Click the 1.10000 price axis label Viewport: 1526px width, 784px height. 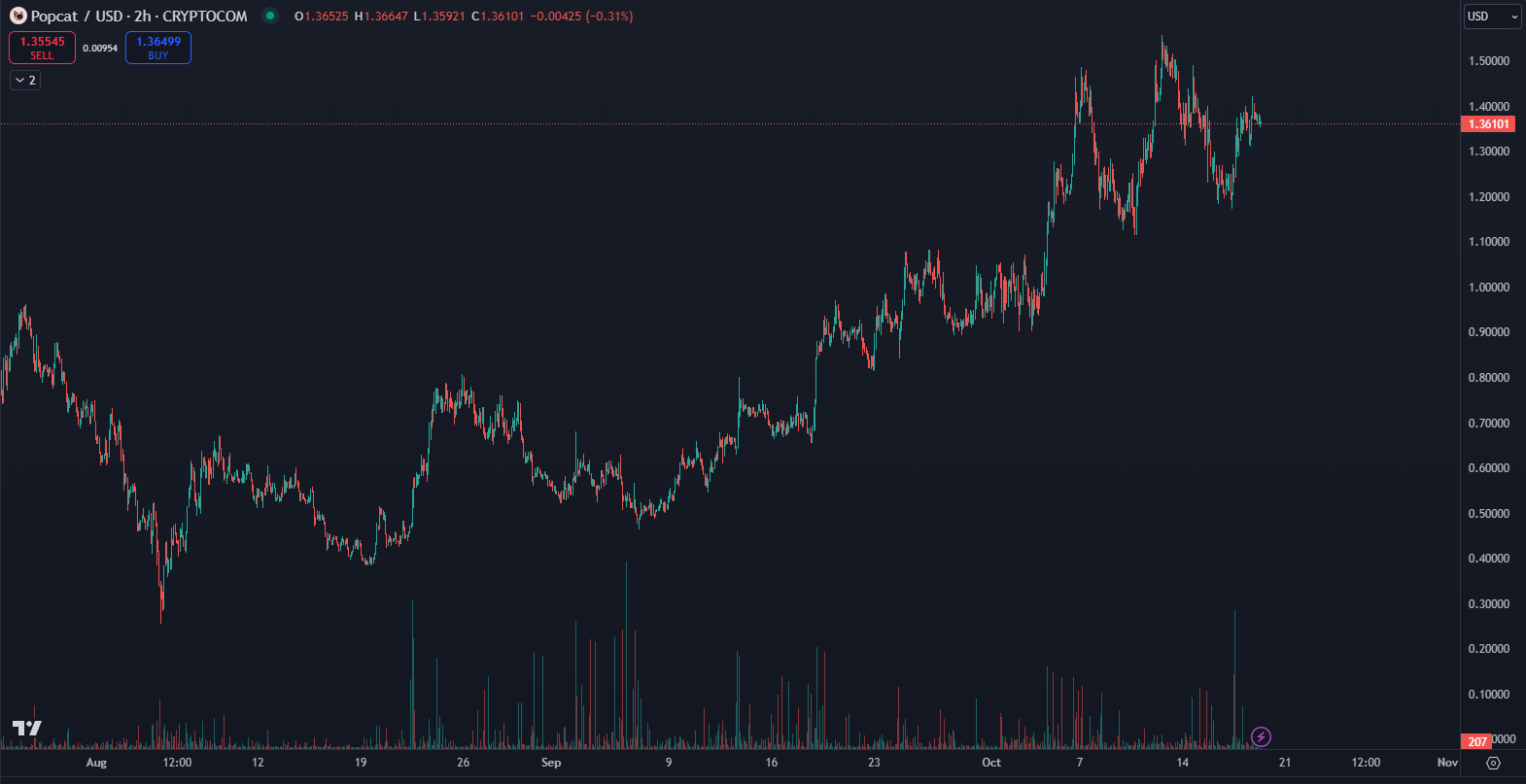(1489, 242)
